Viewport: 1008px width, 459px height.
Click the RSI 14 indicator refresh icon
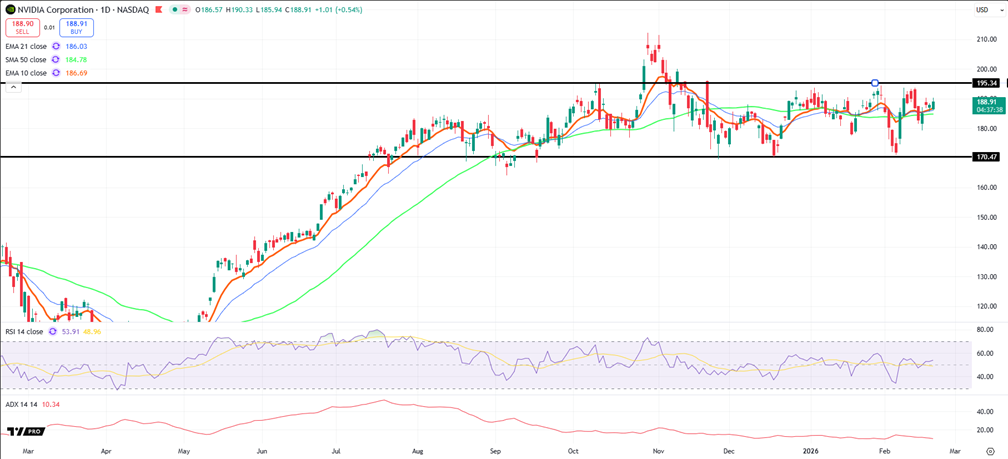(53, 331)
